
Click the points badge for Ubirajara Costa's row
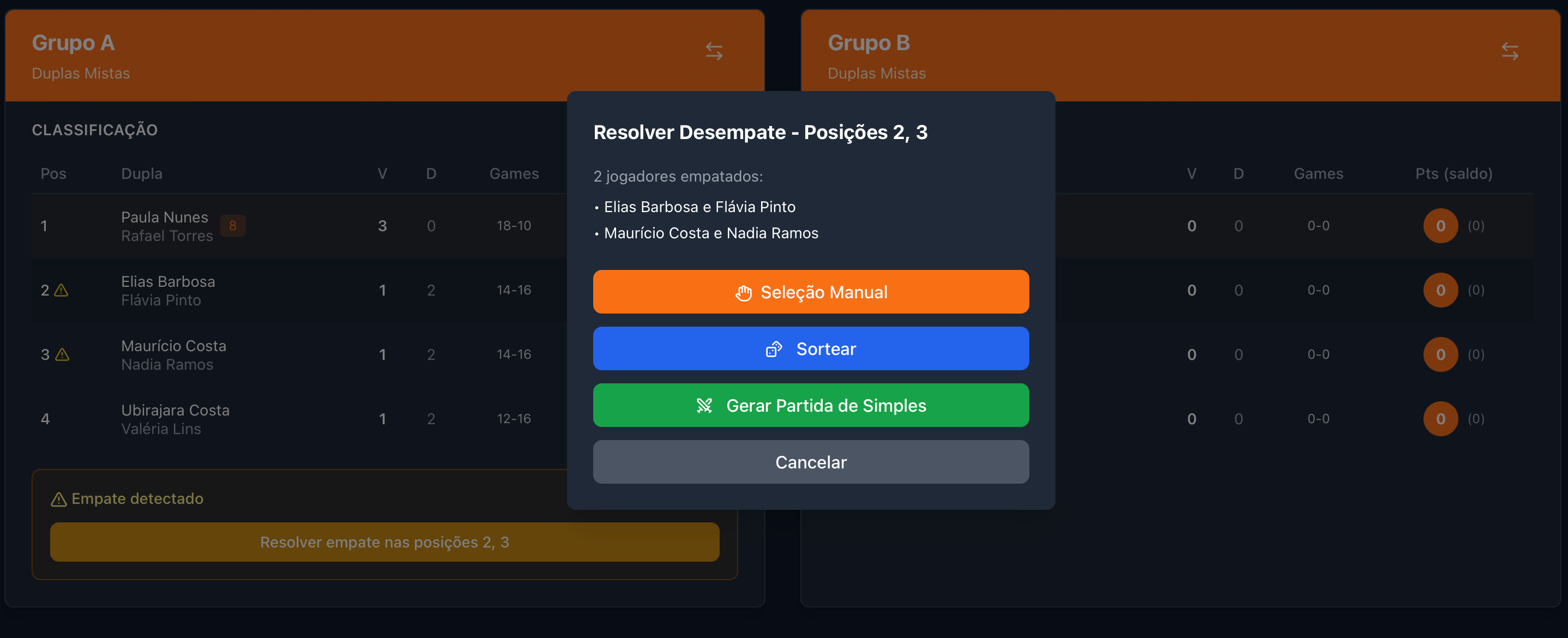coord(1440,418)
